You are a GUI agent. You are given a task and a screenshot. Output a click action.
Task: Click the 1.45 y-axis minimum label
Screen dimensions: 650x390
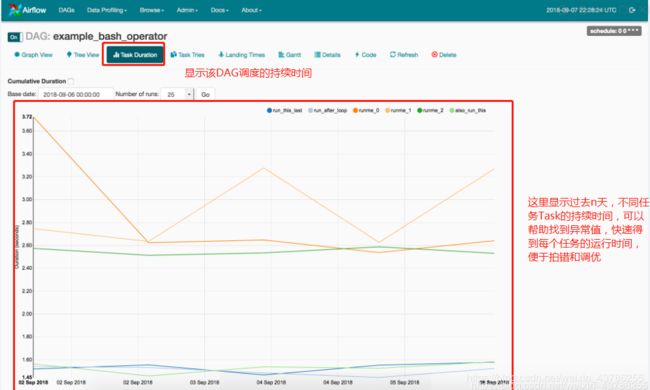(27, 377)
